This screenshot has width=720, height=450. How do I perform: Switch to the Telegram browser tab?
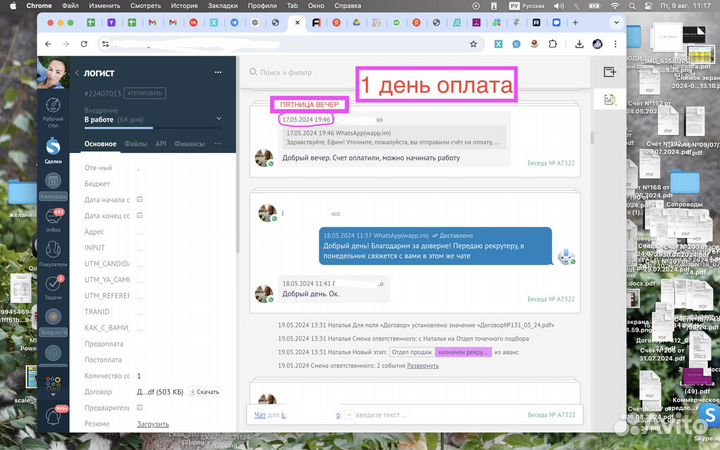coord(234,22)
